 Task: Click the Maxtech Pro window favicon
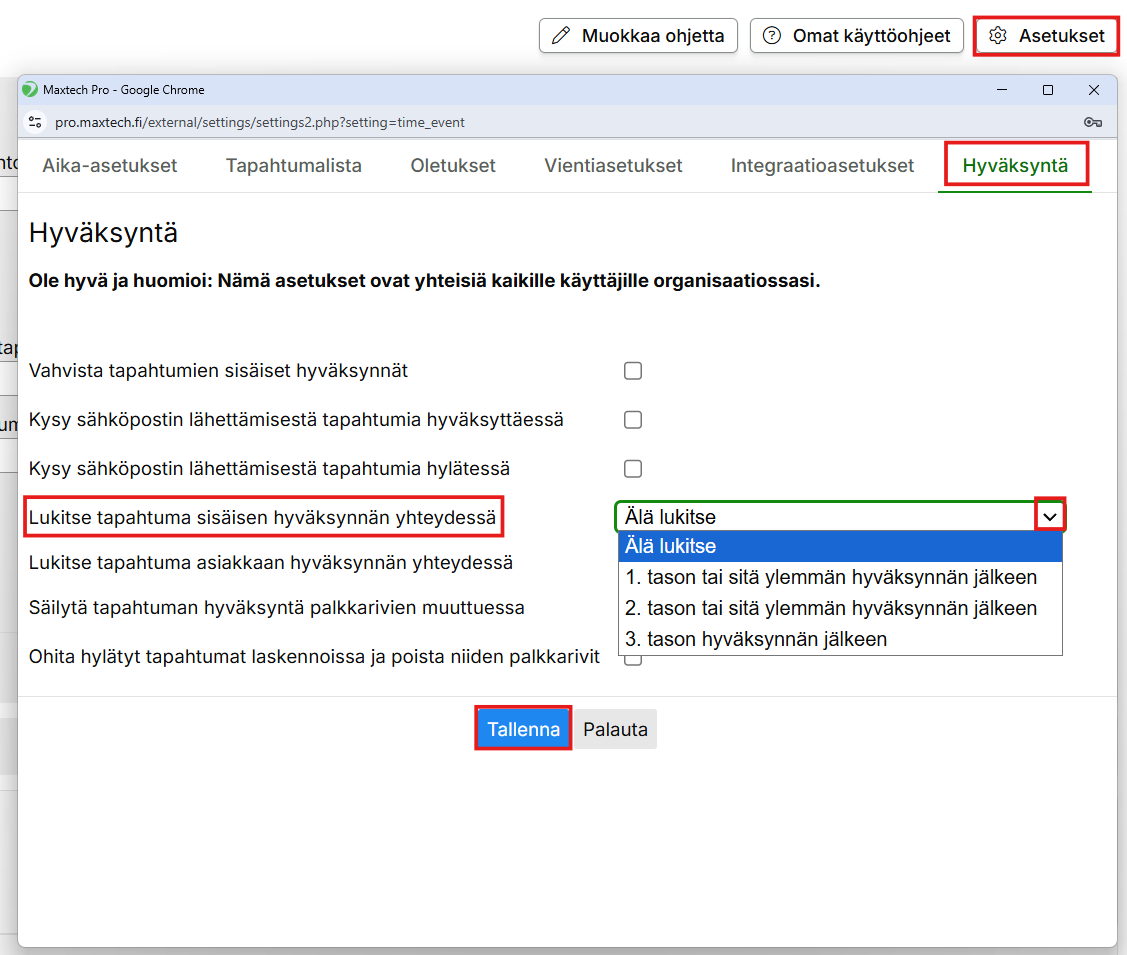coord(30,90)
